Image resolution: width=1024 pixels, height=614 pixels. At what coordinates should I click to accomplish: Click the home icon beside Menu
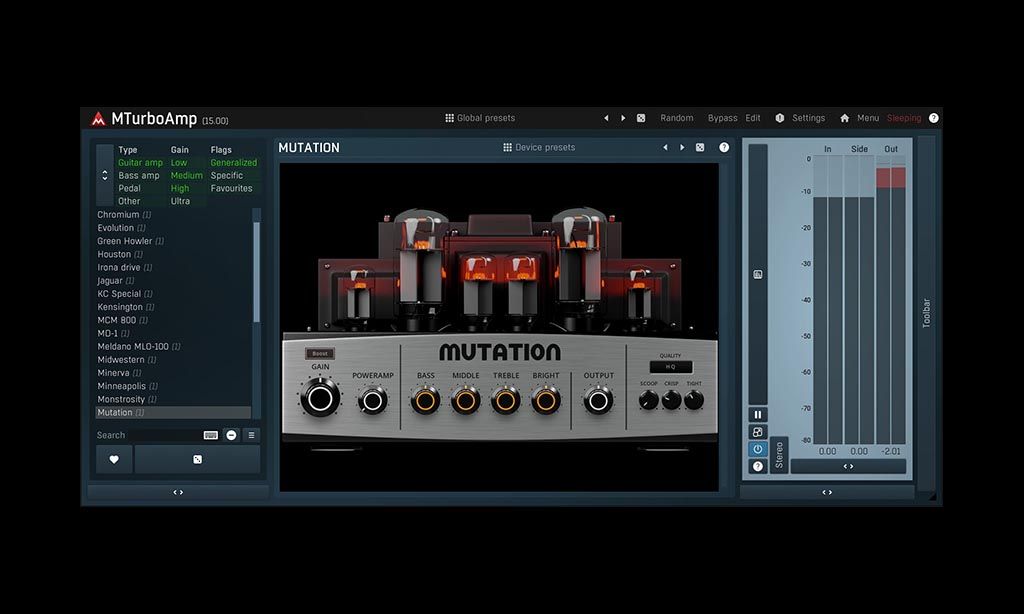(844, 118)
